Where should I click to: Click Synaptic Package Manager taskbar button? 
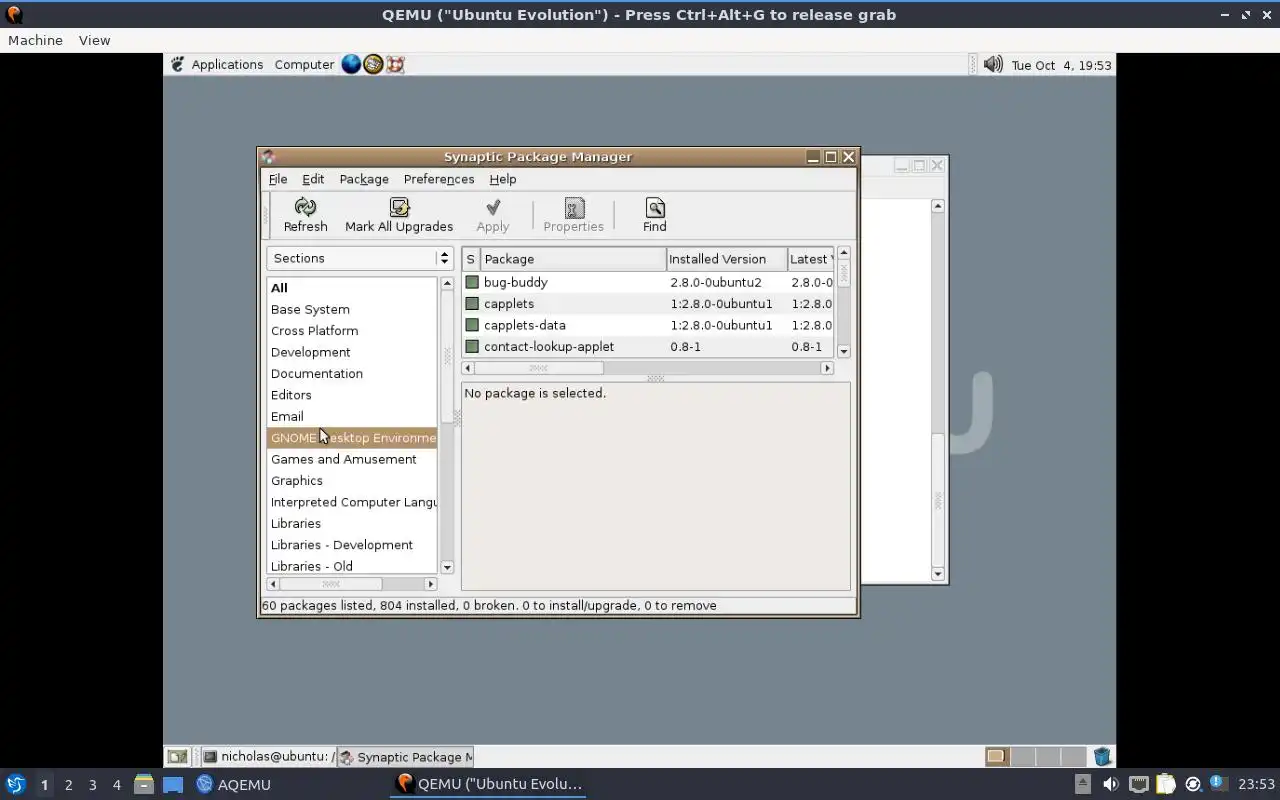point(405,757)
